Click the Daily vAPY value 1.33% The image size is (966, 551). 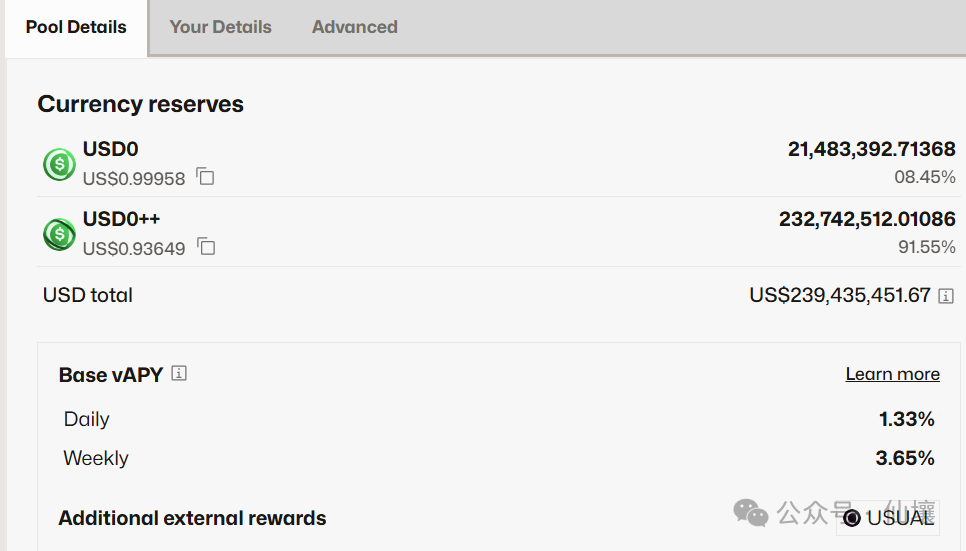pos(906,419)
